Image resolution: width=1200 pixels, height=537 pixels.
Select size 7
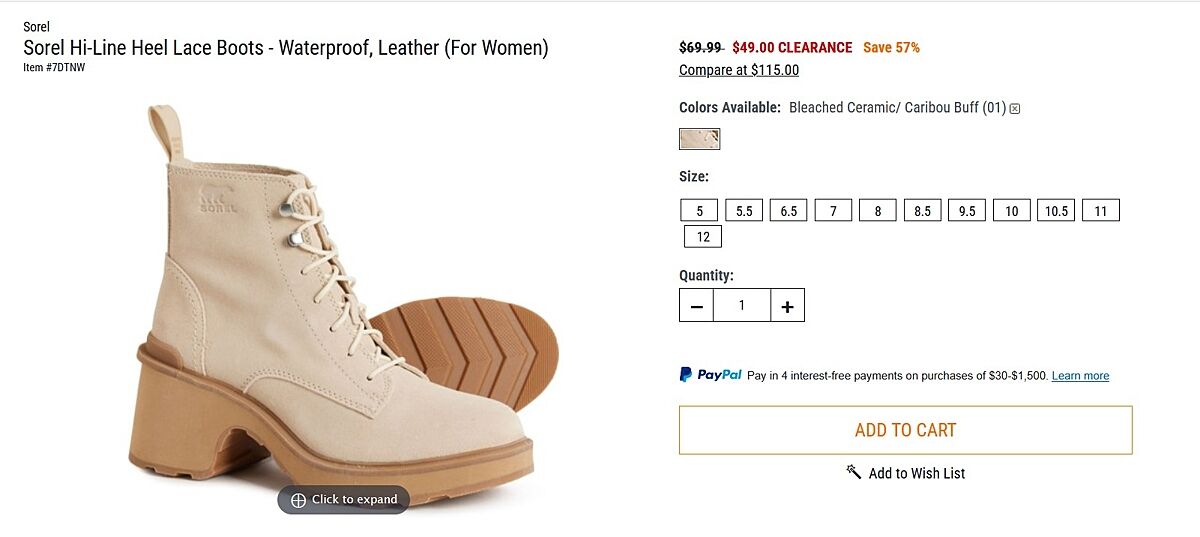833,211
